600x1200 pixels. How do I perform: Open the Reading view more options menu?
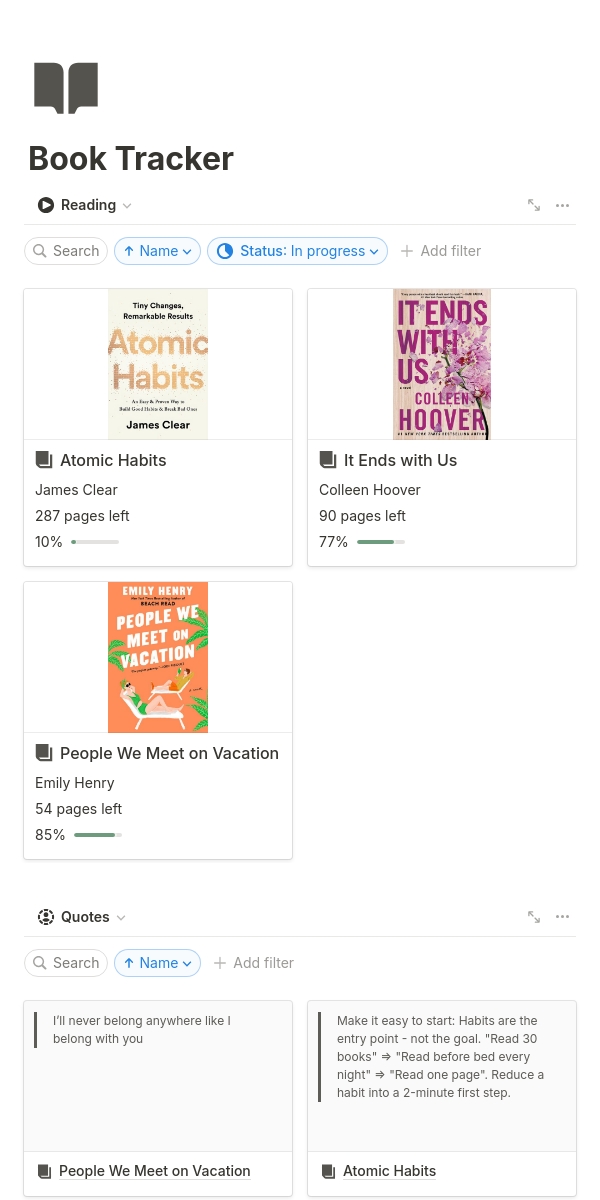pos(563,205)
